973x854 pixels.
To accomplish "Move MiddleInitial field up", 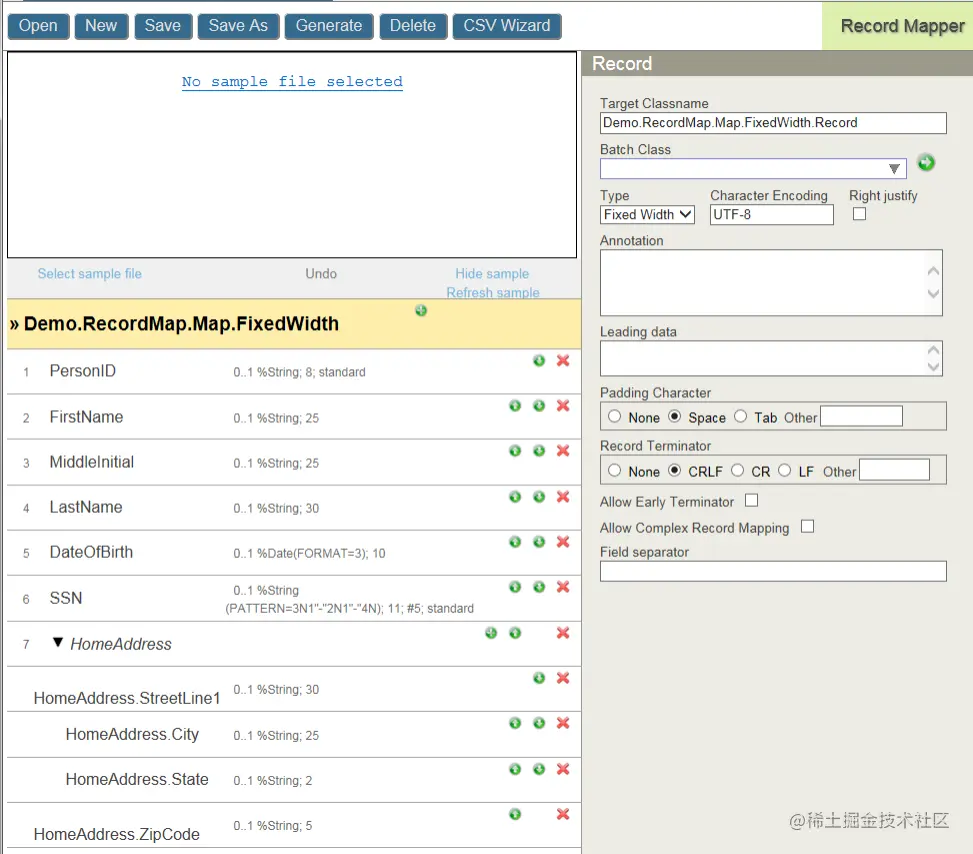I will coord(515,451).
